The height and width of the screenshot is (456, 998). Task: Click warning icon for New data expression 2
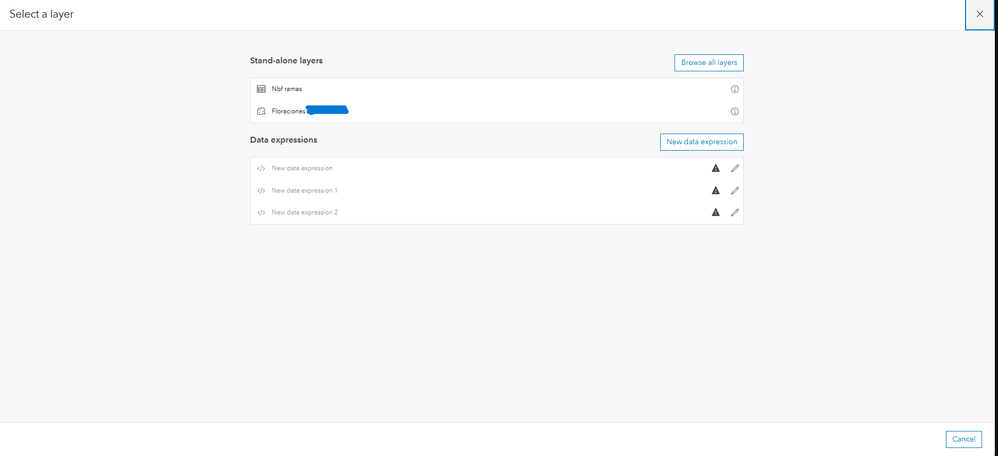coord(715,212)
